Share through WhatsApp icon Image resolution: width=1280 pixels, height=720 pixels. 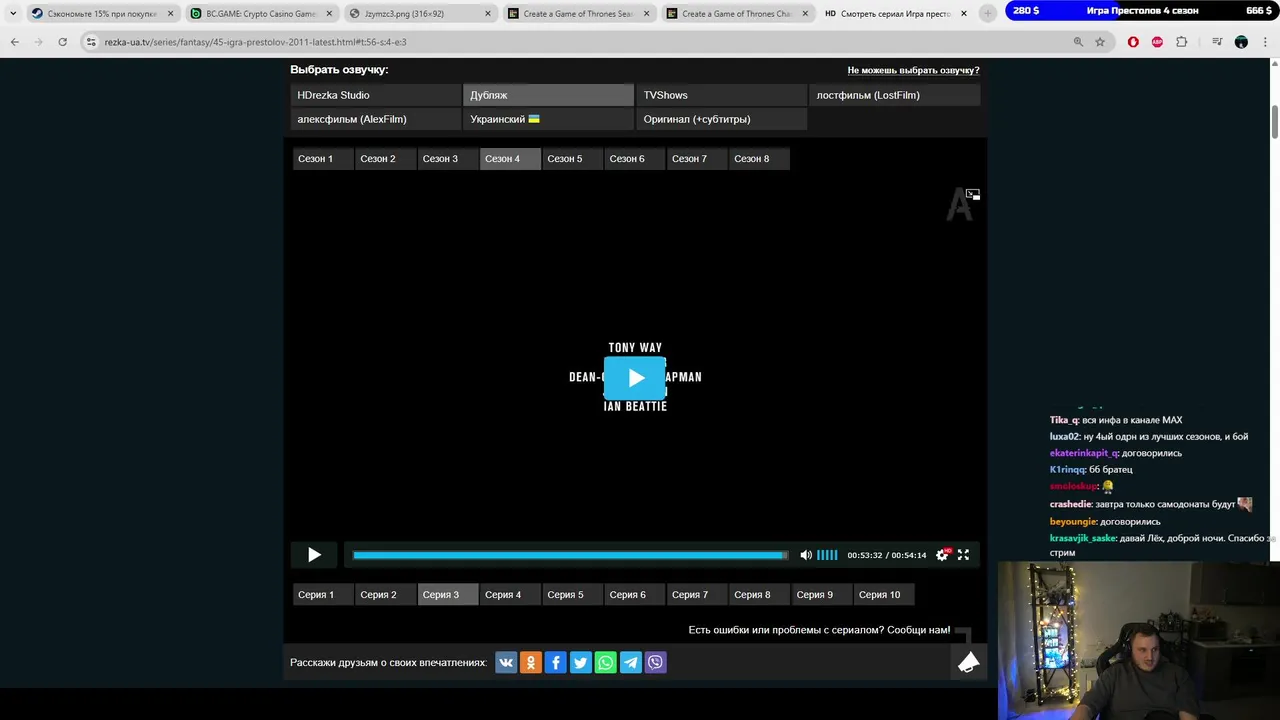(606, 662)
